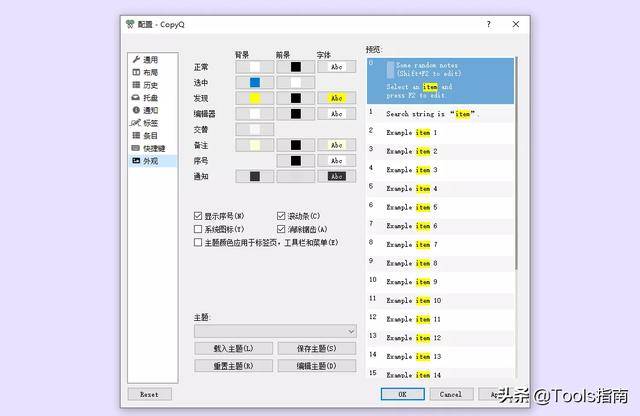Pick 发现 yellow background swatch
640x416 pixels.
(255, 98)
